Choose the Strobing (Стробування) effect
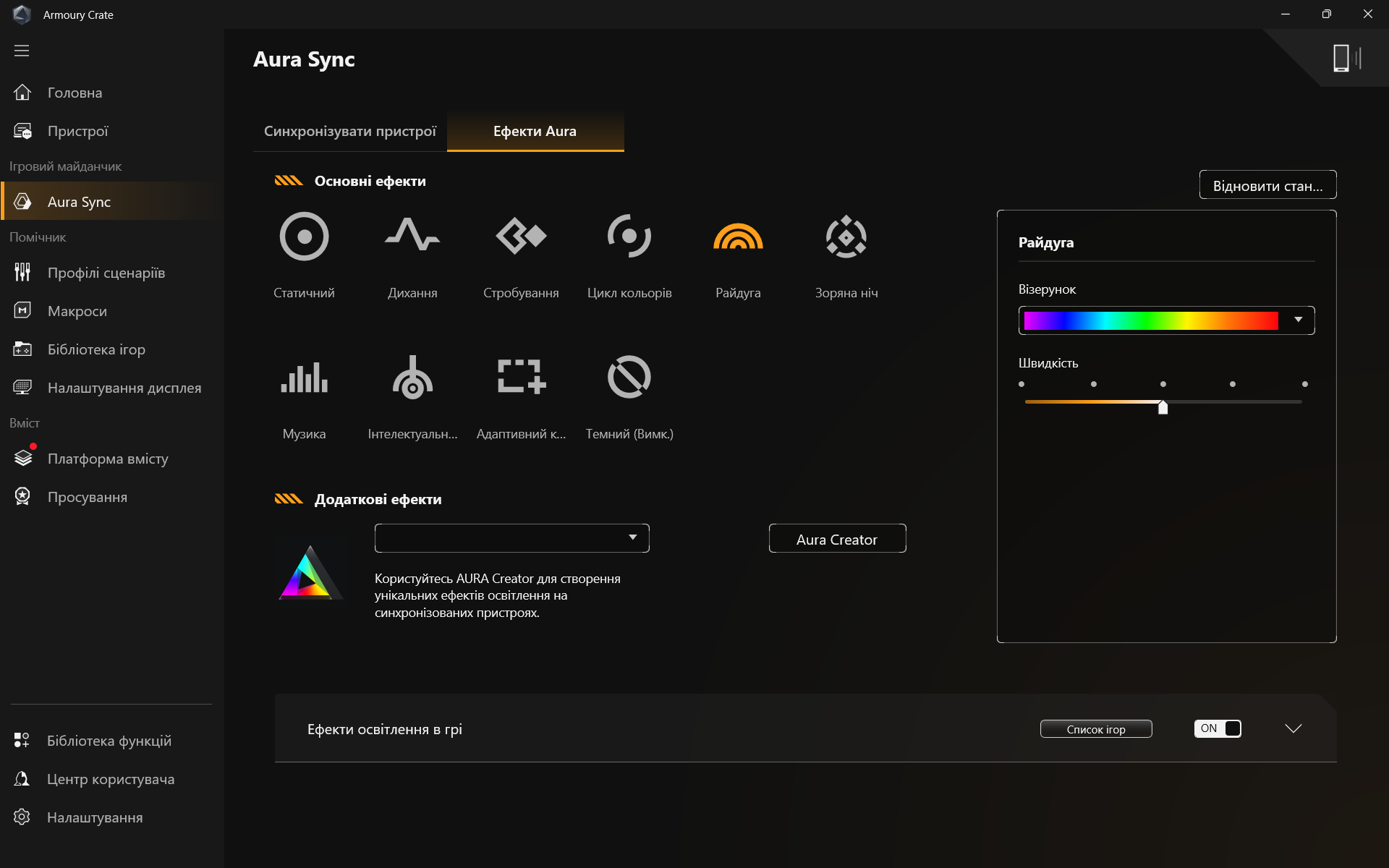1389x868 pixels. pos(521,237)
